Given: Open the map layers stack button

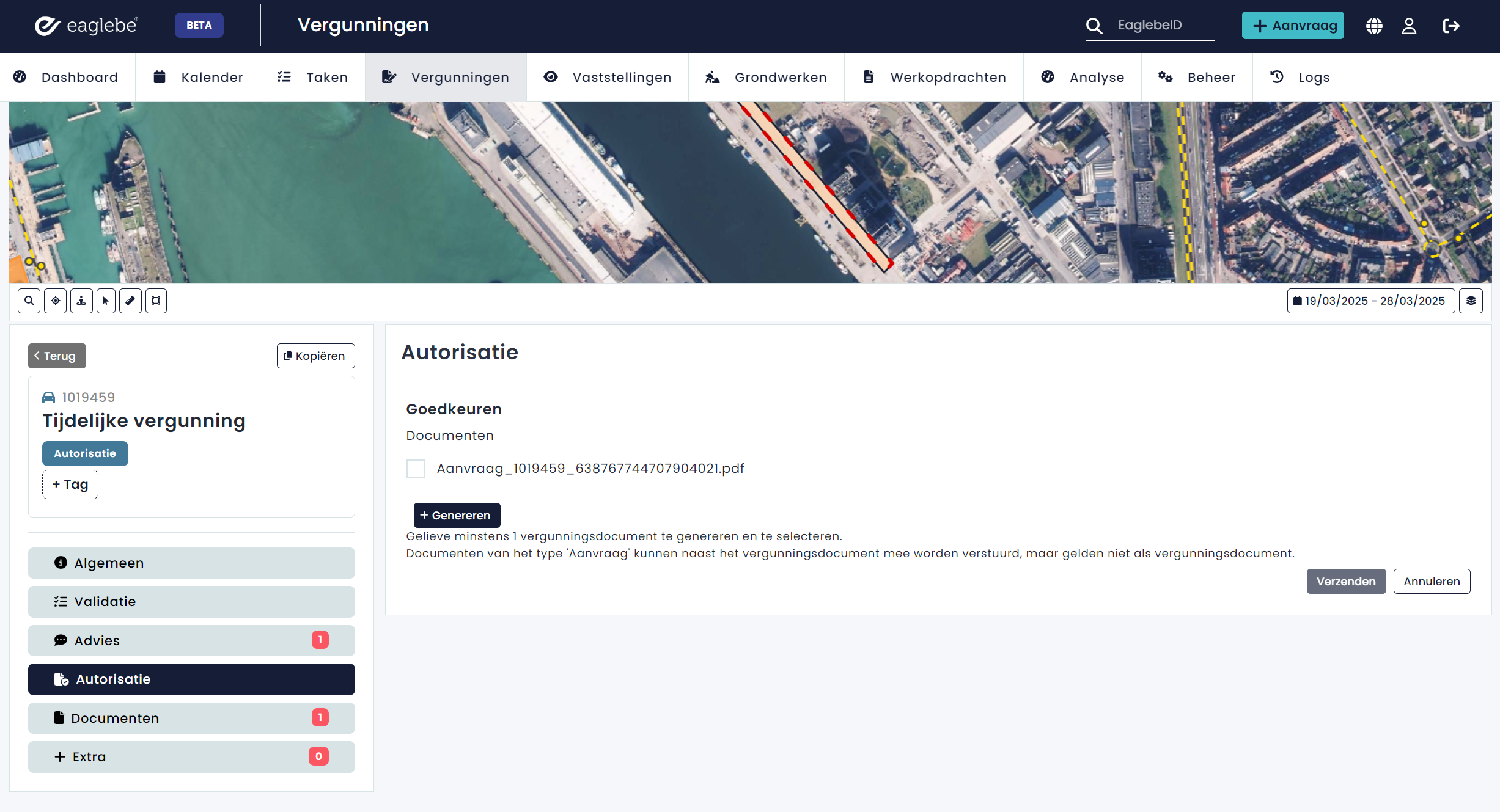Looking at the screenshot, I should (1471, 301).
